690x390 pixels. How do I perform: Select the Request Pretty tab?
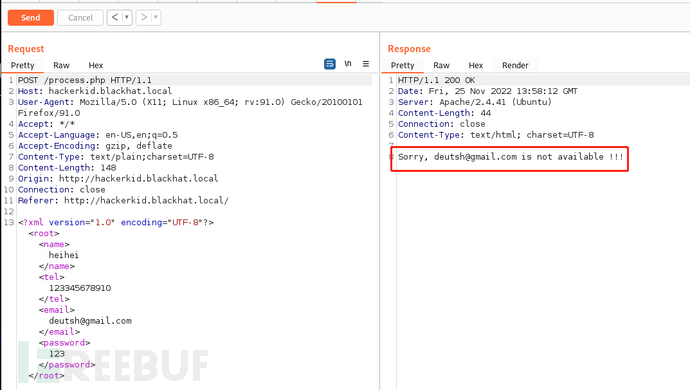point(22,65)
